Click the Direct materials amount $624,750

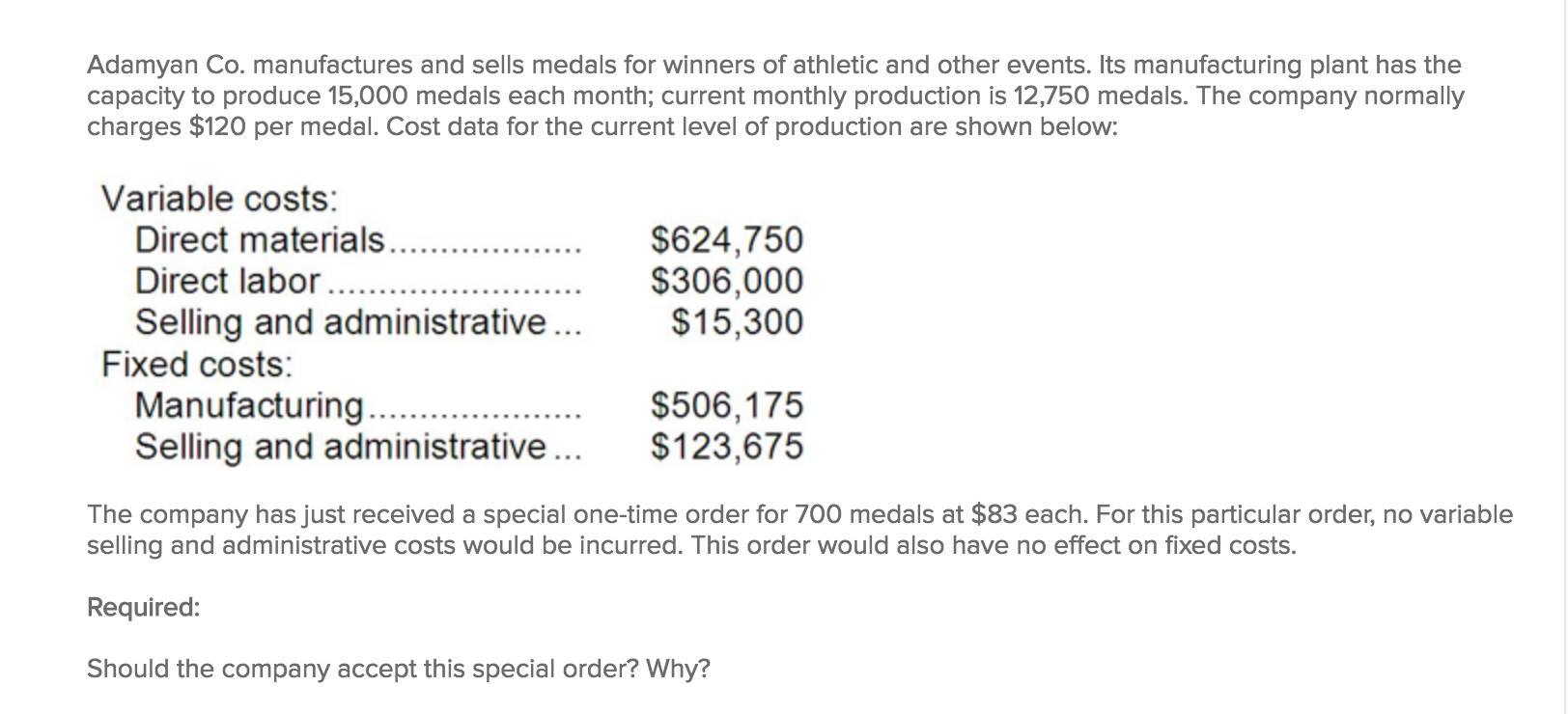[727, 239]
